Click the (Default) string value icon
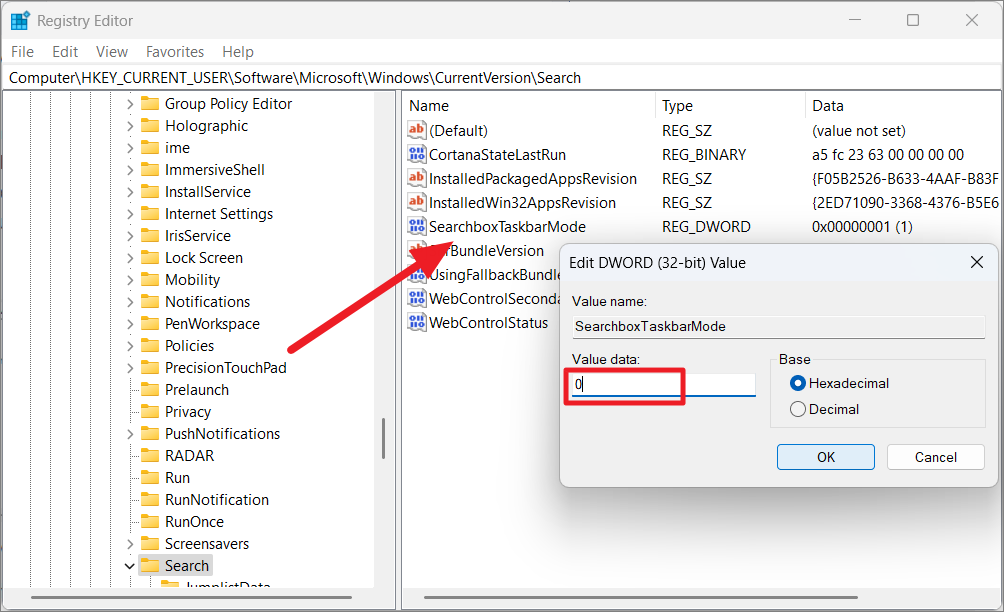Viewport: 1004px width, 612px height. tap(417, 130)
